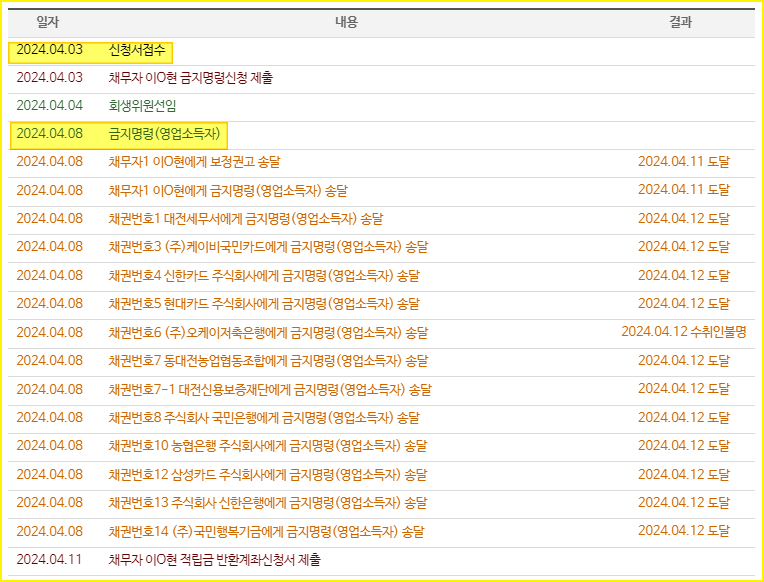Select 금지명령(영업소득자) entry without 송달
Screen dimensions: 764x582
click(x=164, y=134)
